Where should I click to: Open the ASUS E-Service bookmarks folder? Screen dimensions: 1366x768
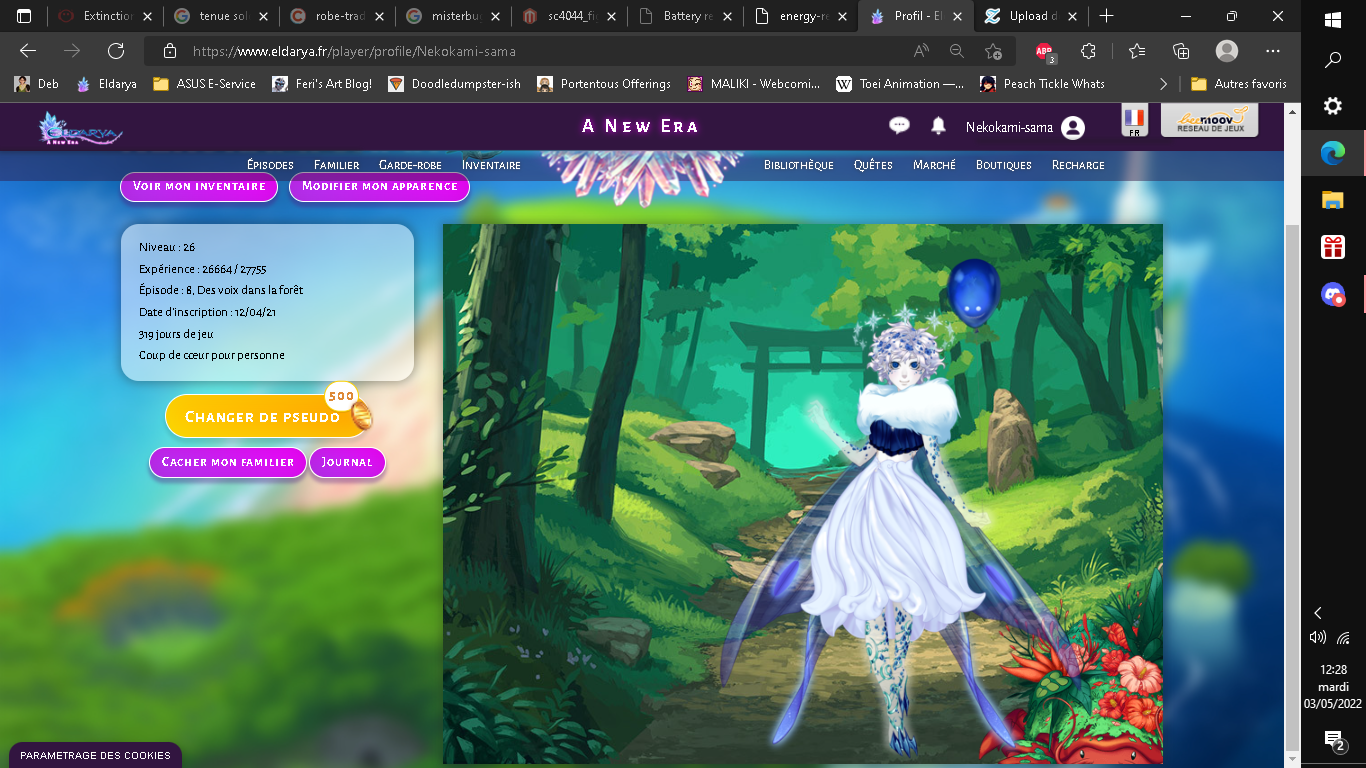tap(204, 84)
